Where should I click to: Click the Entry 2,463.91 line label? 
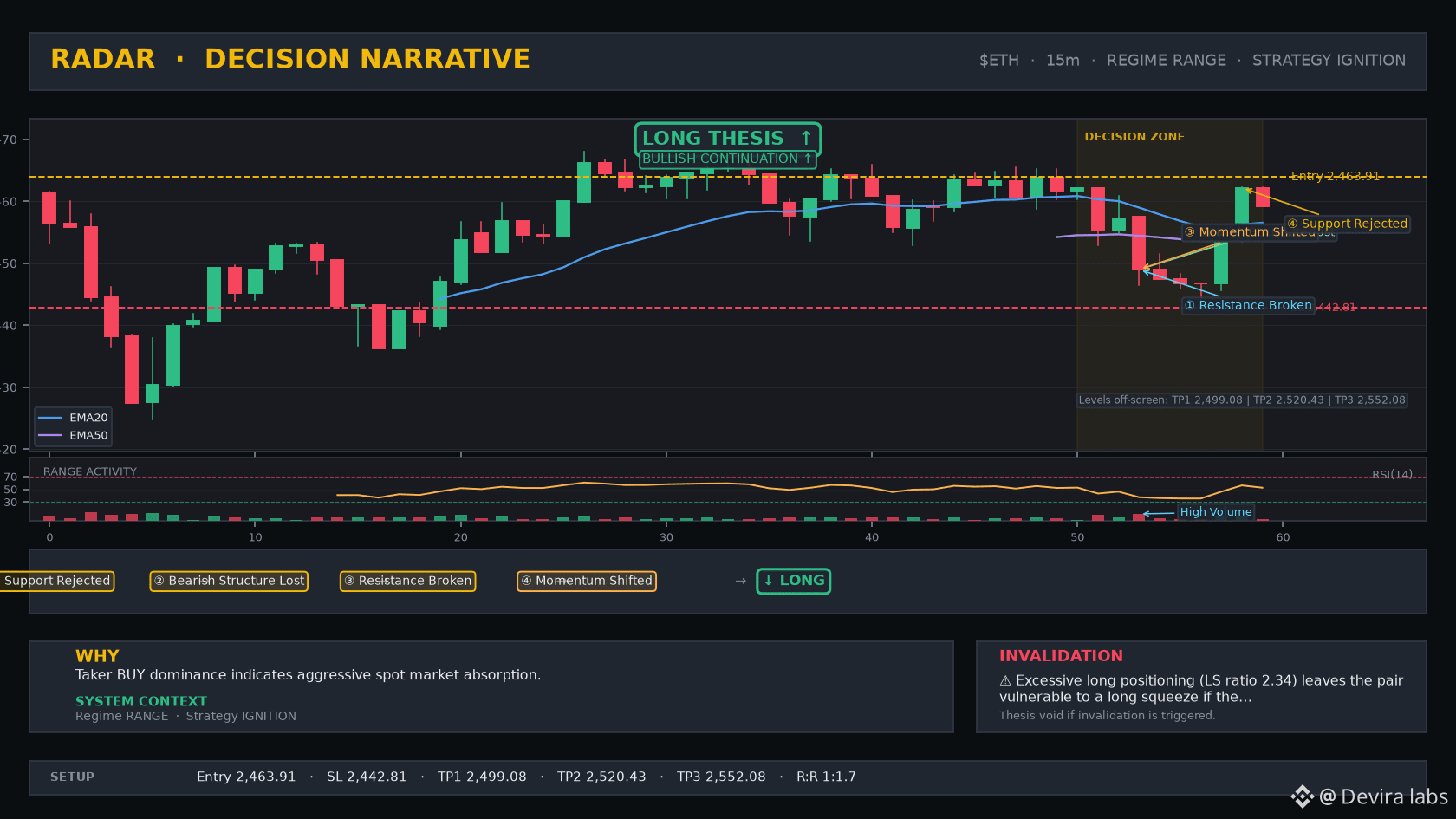1335,176
